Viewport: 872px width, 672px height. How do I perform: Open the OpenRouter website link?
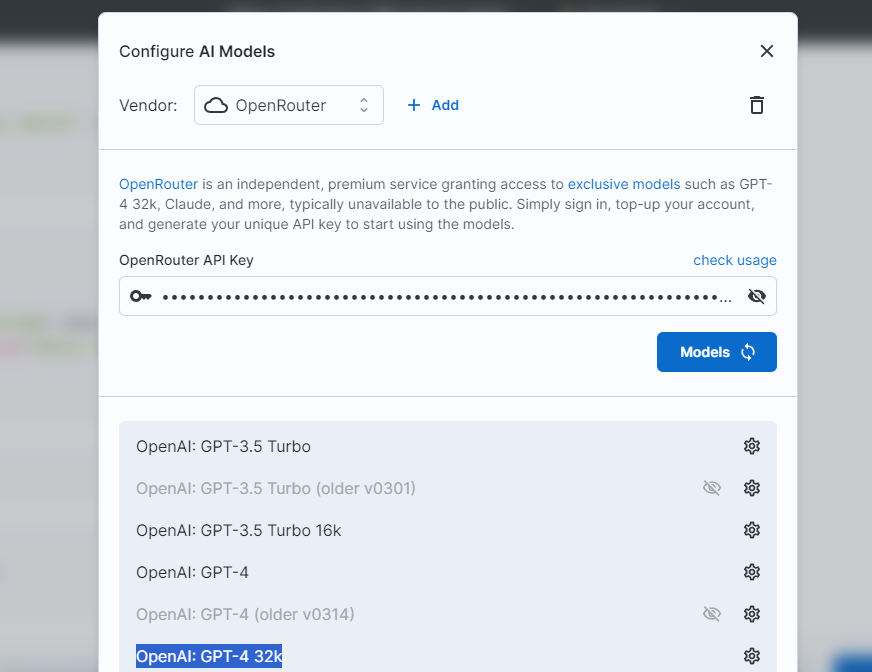point(158,184)
